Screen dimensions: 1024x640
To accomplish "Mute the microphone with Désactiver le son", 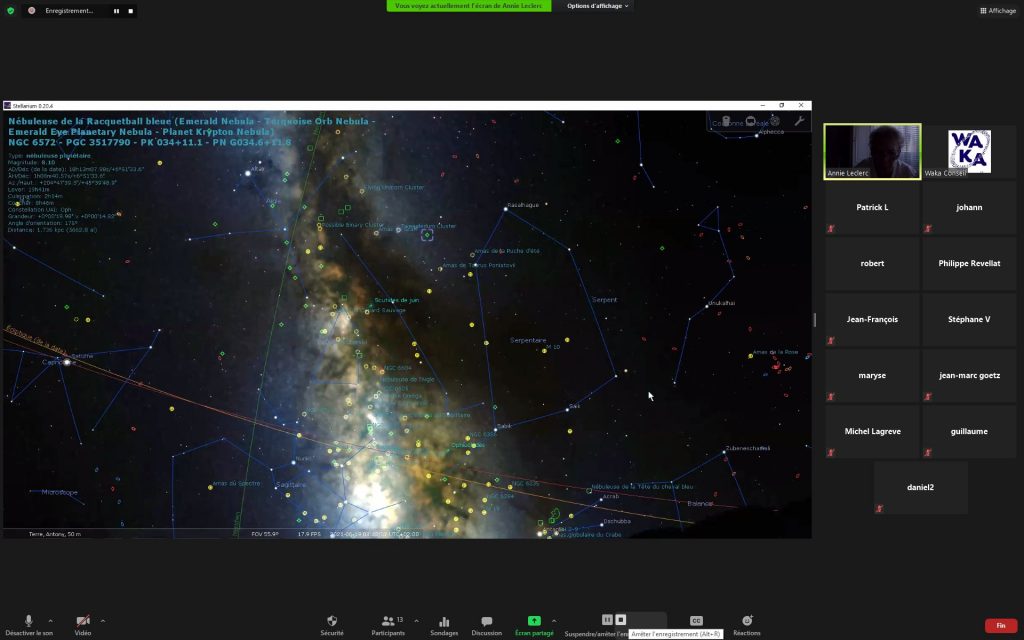I will point(29,624).
